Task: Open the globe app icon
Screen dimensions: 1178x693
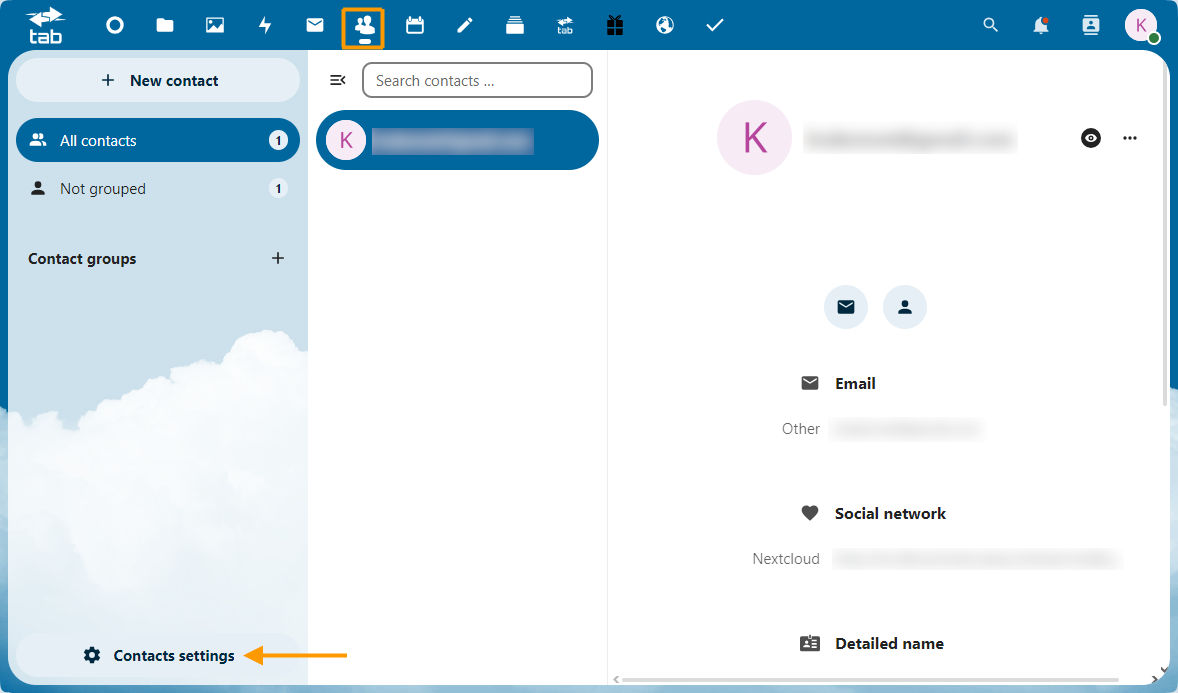Action: click(x=665, y=26)
